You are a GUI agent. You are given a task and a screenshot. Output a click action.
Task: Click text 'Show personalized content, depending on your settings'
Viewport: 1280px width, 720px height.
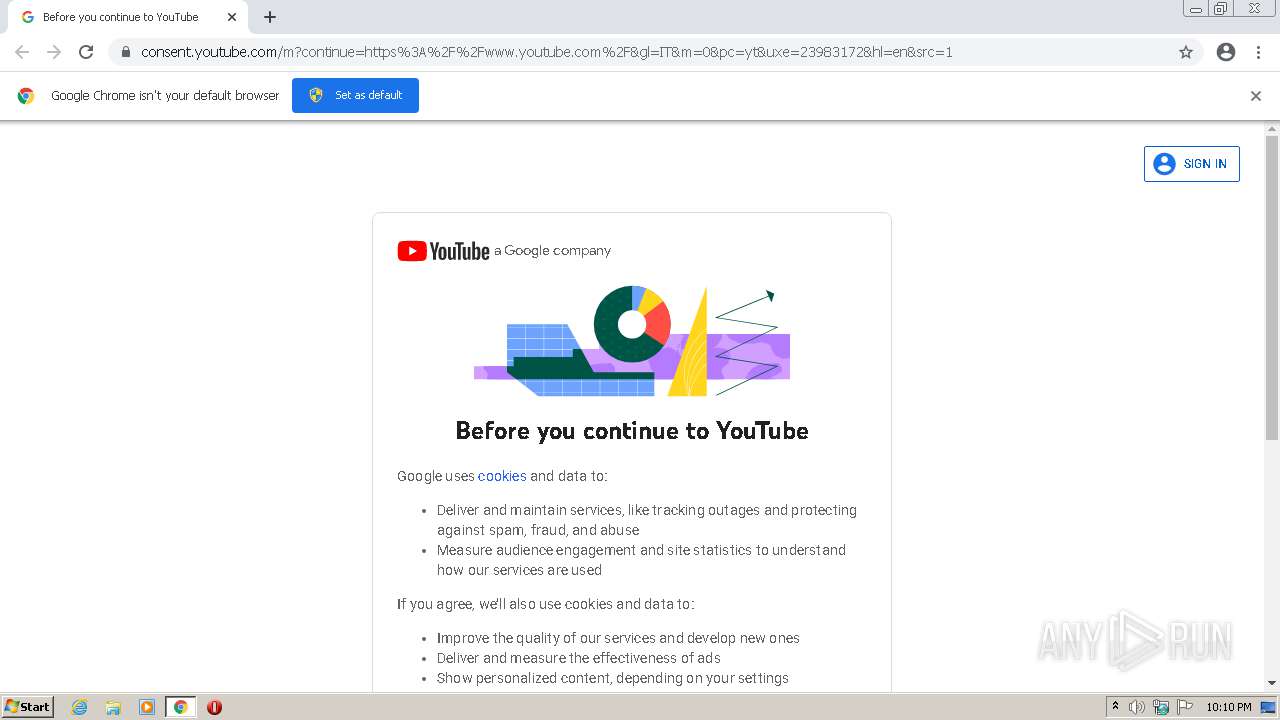(613, 678)
